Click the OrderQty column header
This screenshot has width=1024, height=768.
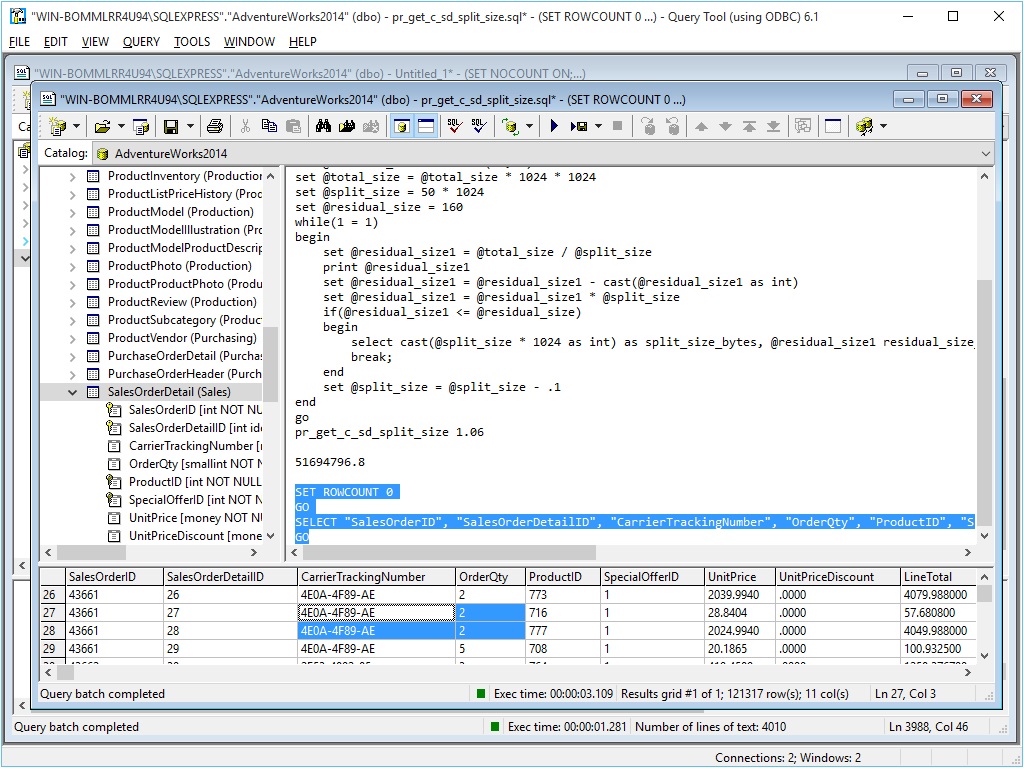(490, 577)
